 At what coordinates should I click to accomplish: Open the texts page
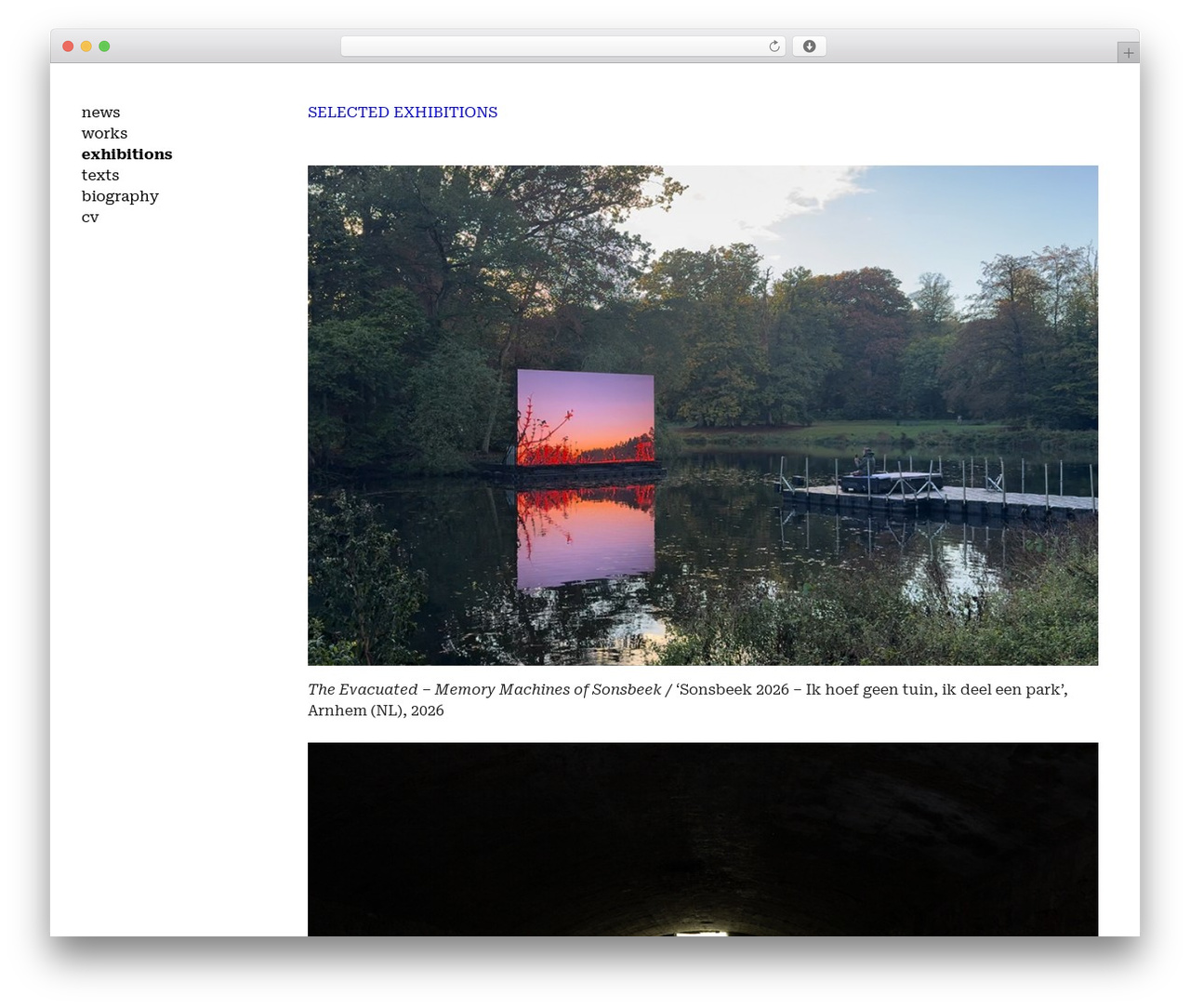point(100,176)
